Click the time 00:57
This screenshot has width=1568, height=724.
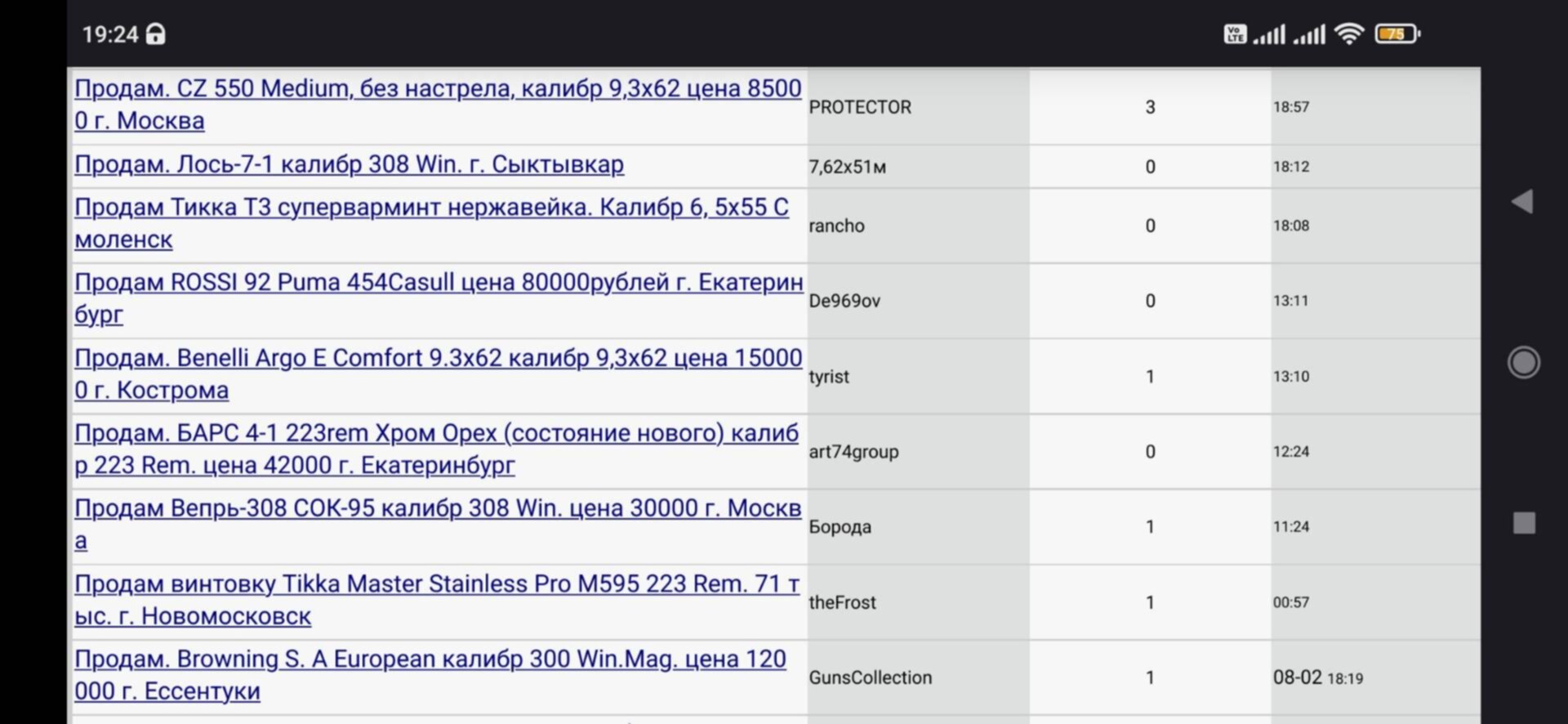(1291, 602)
